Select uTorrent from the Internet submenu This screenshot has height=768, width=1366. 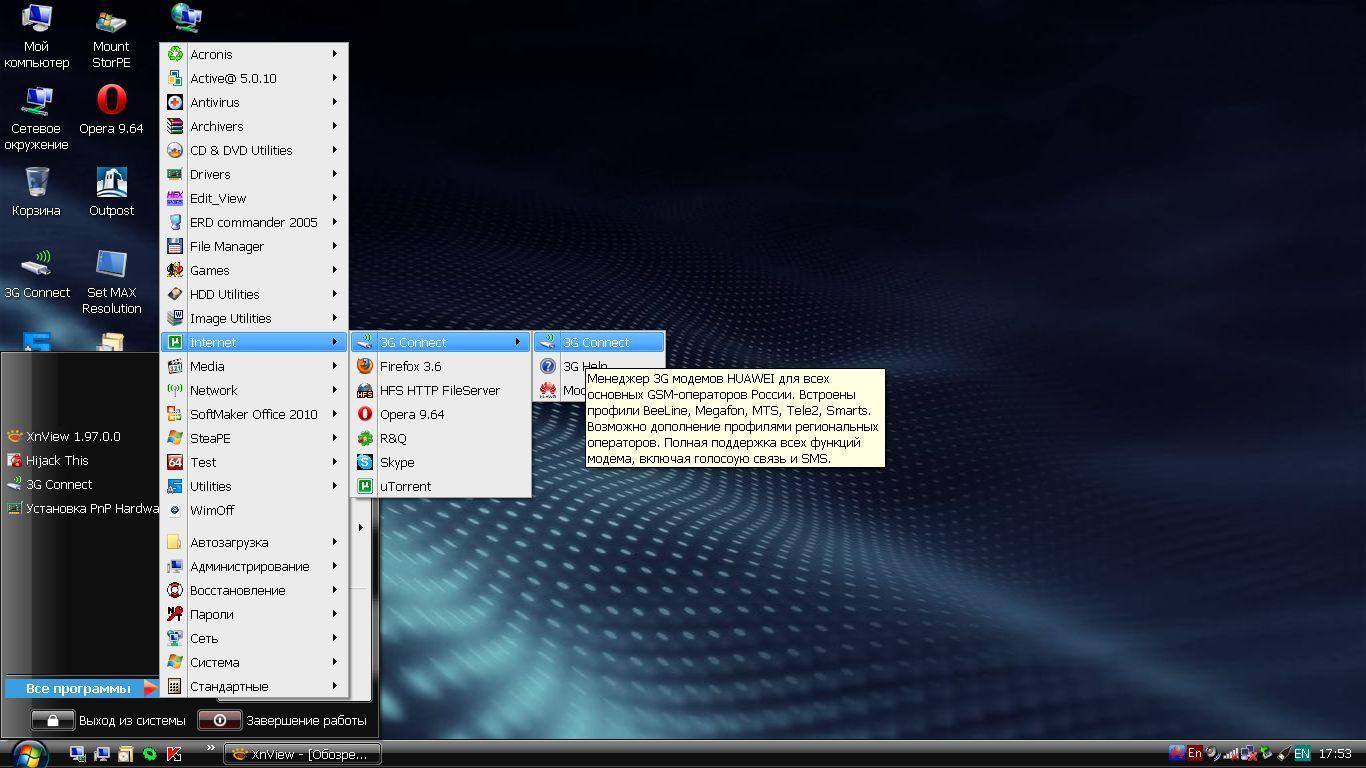(x=405, y=486)
